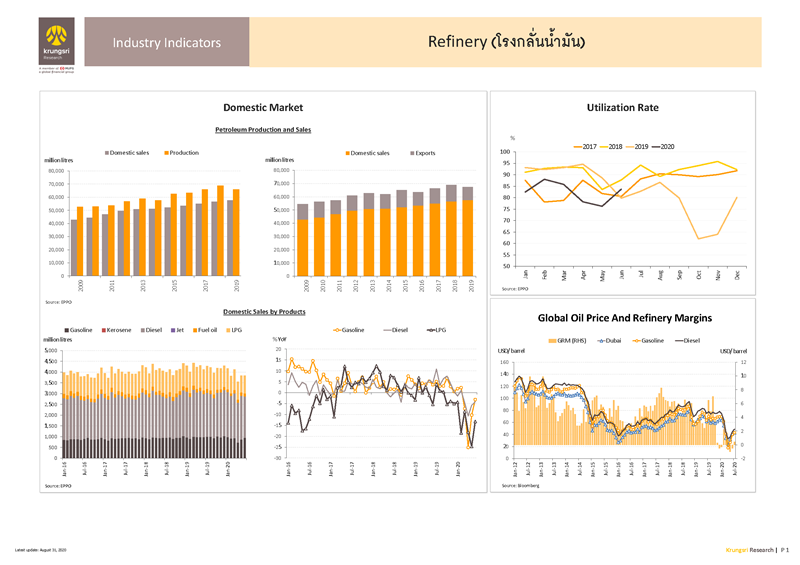Click the Utilization Rate chart title
This screenshot has height=565, width=800.
click(x=623, y=107)
